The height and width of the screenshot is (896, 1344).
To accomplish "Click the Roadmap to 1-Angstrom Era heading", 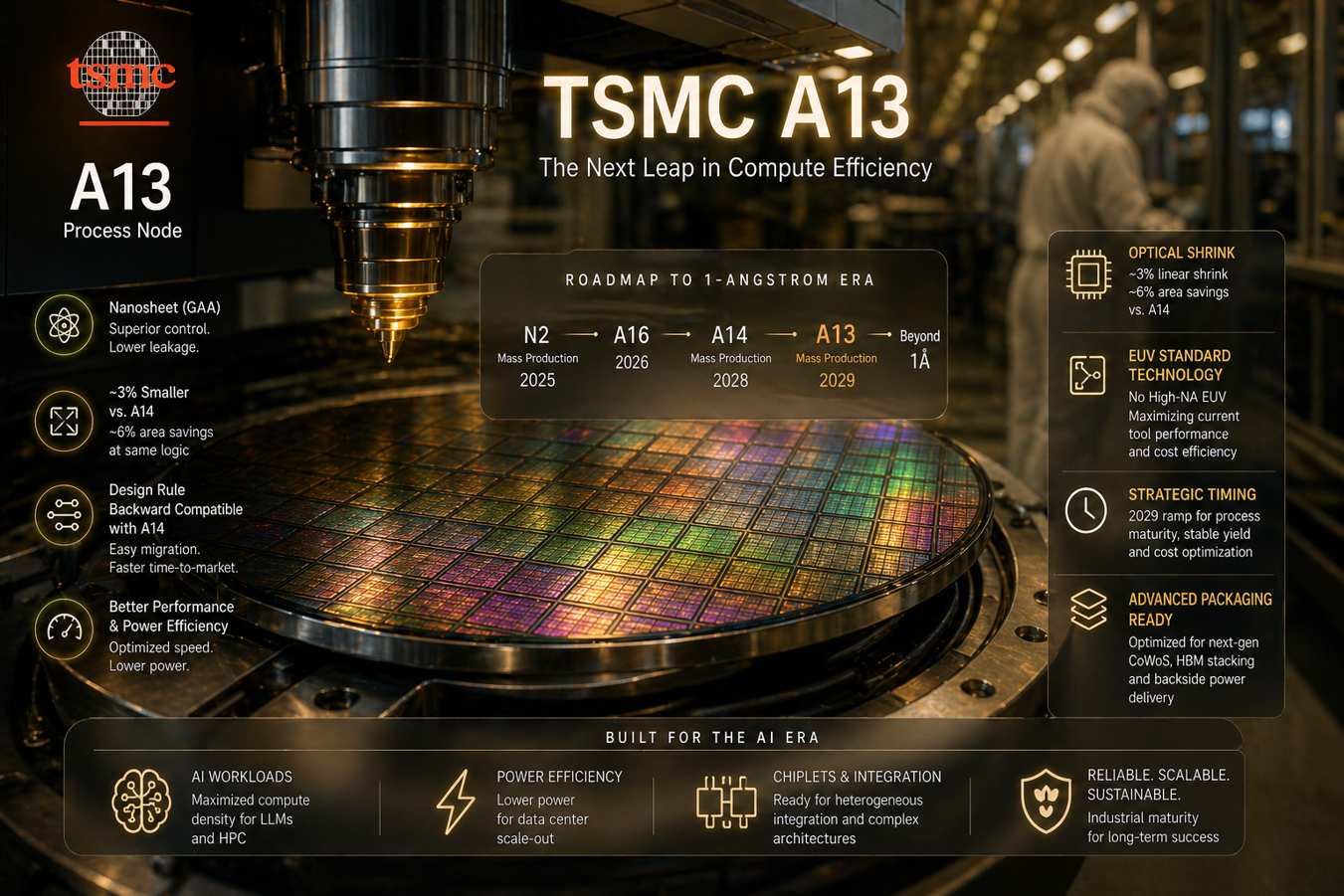I will (x=720, y=280).
